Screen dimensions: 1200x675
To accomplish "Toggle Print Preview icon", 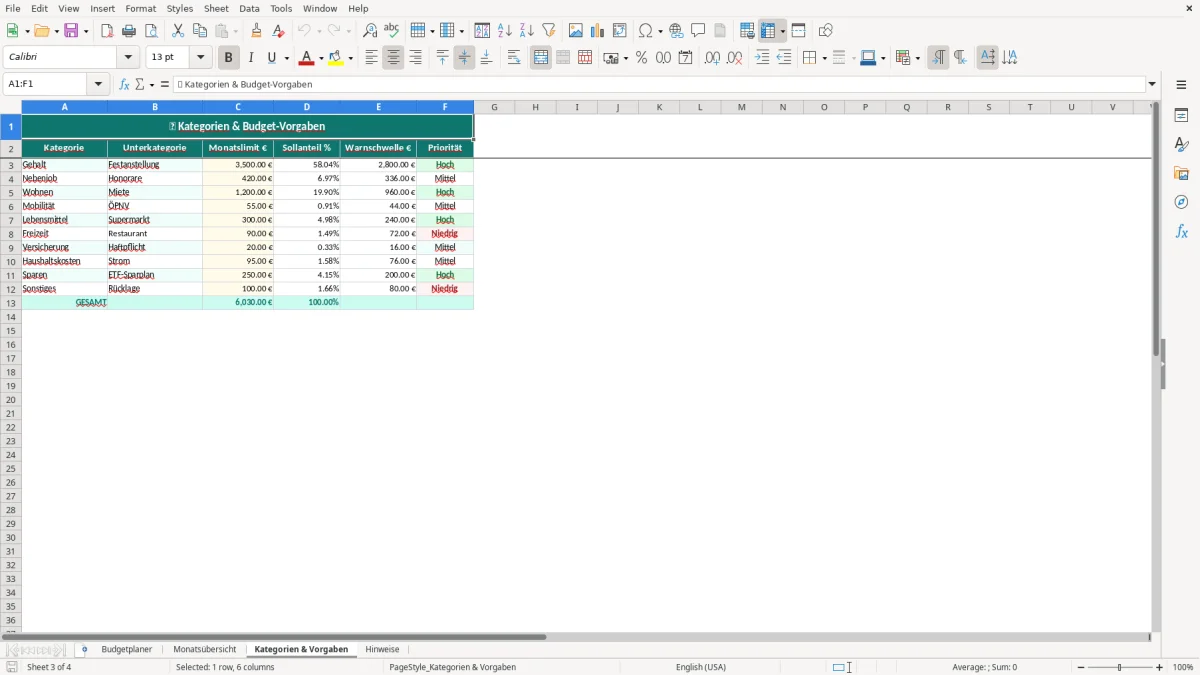I will coord(151,31).
